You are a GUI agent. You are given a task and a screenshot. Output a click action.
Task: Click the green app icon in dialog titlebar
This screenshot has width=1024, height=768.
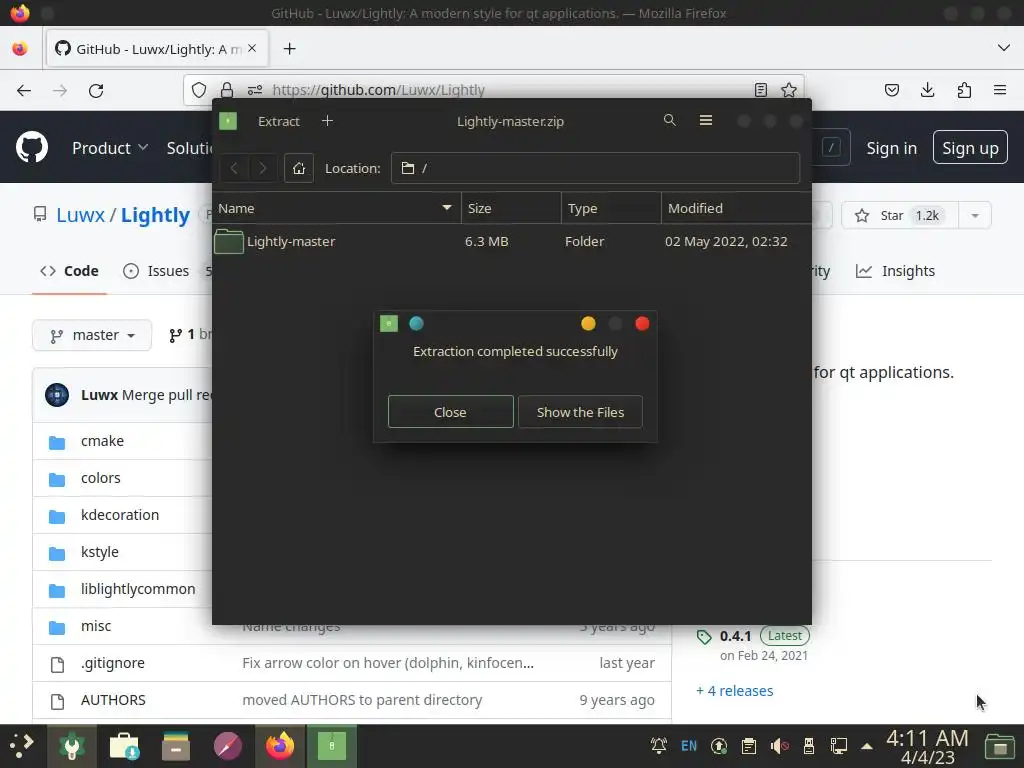[389, 323]
